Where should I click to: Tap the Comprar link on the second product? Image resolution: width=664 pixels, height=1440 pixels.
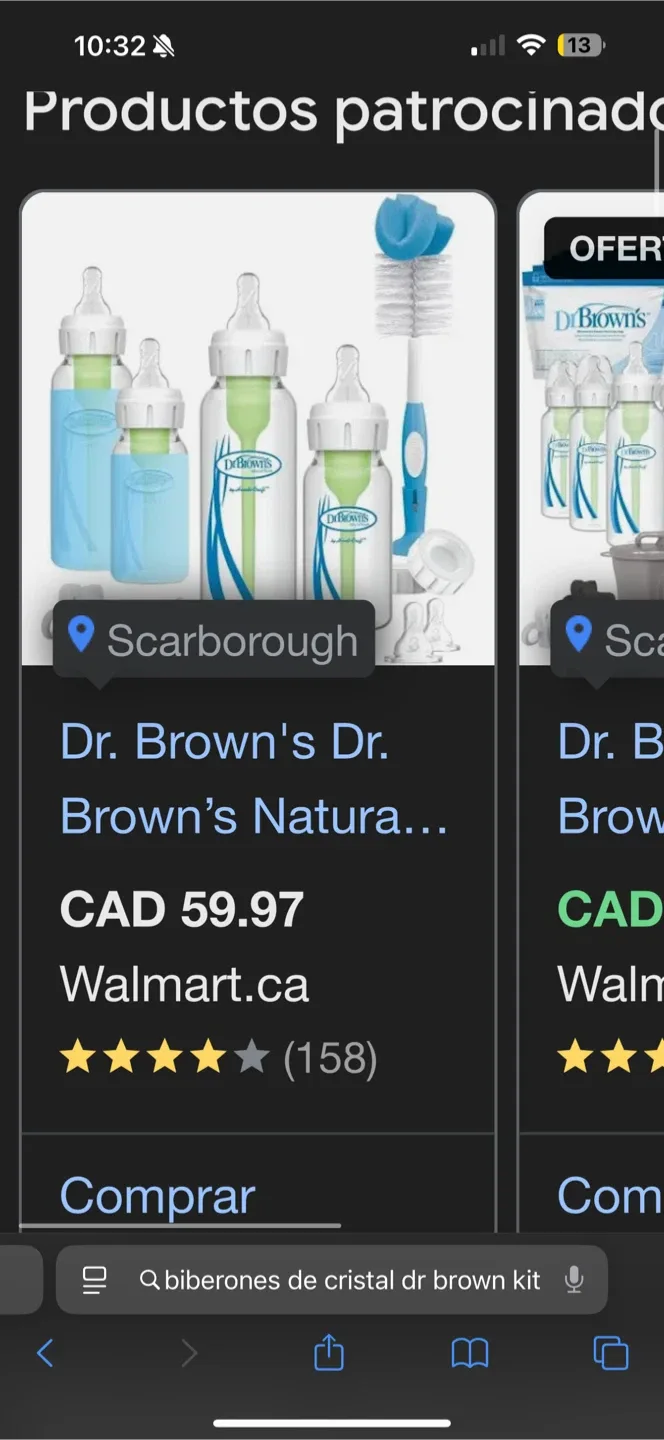coord(611,1196)
